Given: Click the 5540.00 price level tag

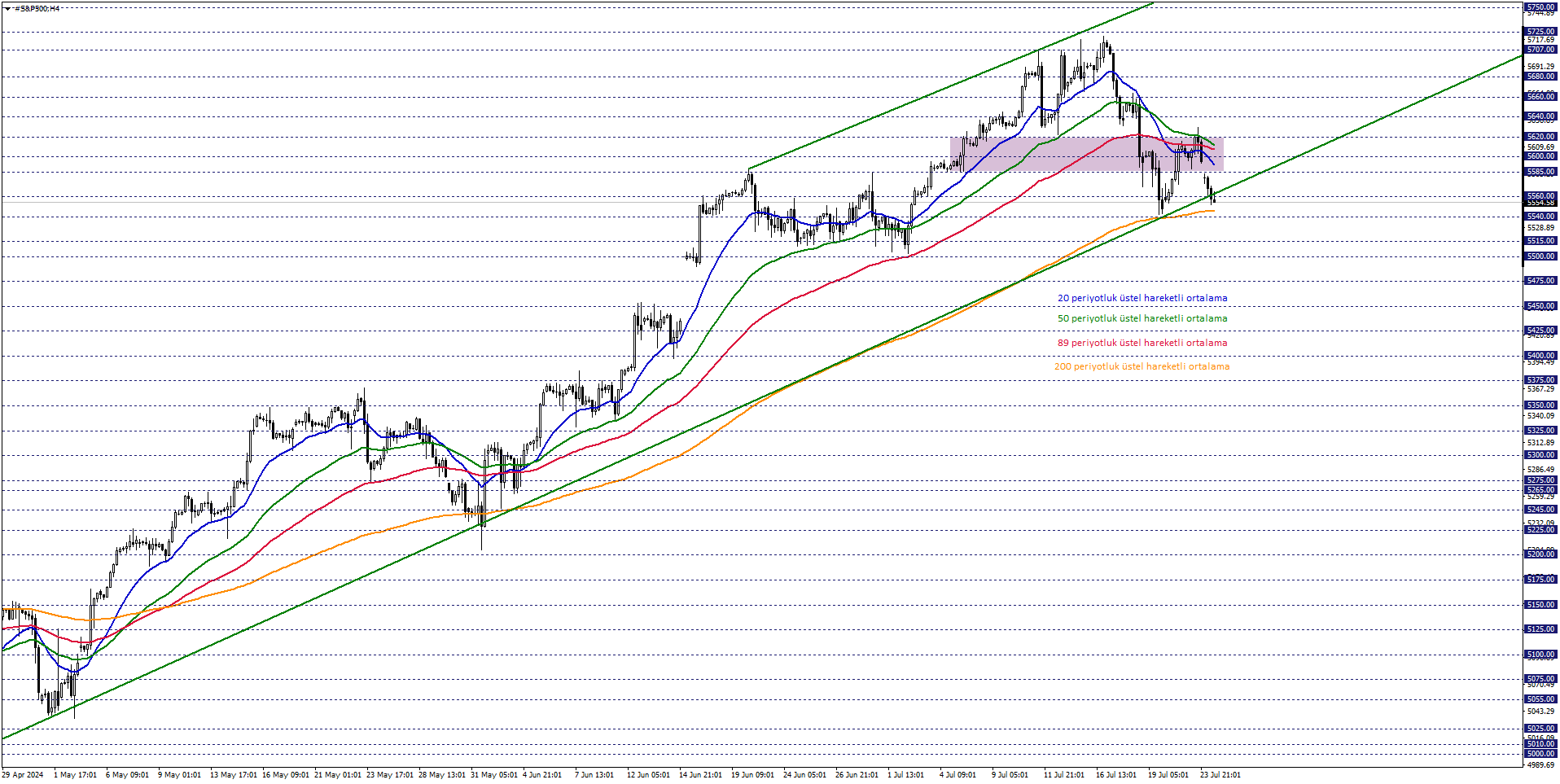Looking at the screenshot, I should point(1540,217).
